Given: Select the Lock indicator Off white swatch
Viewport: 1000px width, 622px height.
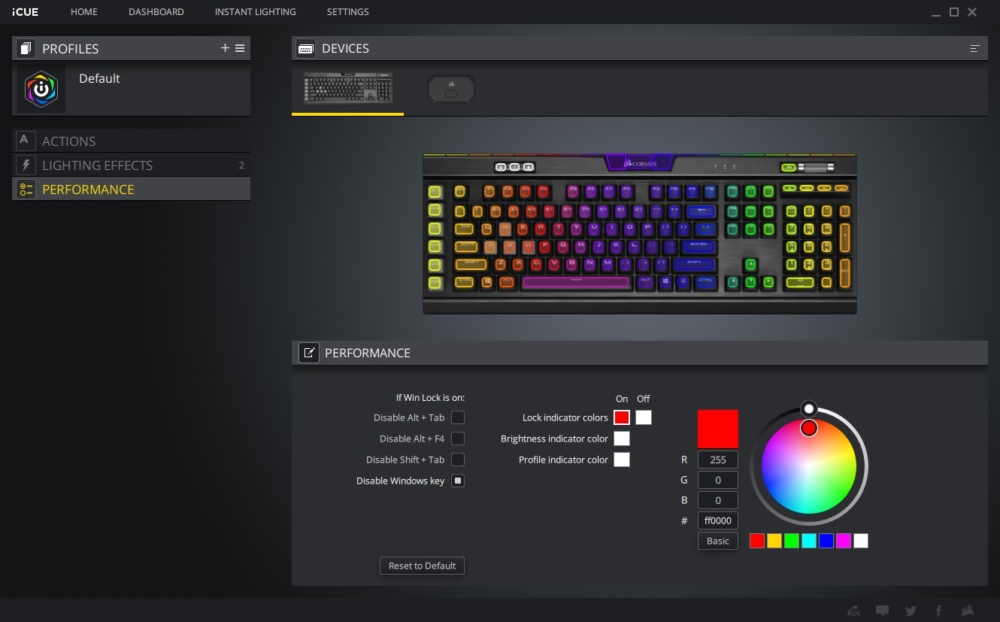Looking at the screenshot, I should pos(643,417).
